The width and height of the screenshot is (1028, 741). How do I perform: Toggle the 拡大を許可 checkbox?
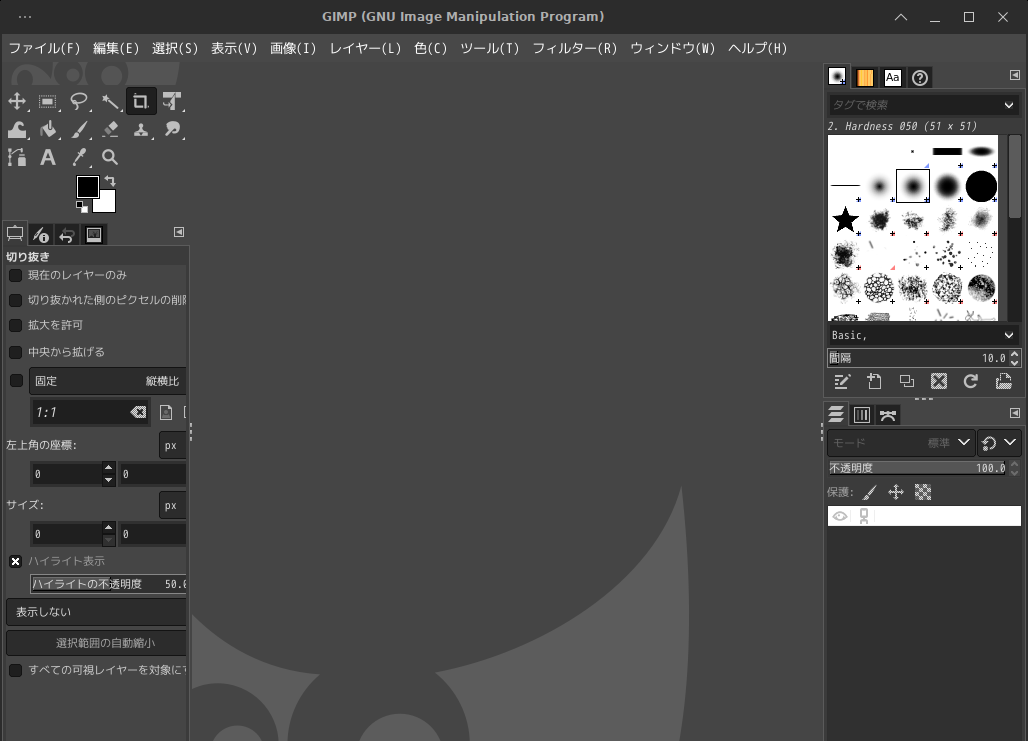(15, 325)
